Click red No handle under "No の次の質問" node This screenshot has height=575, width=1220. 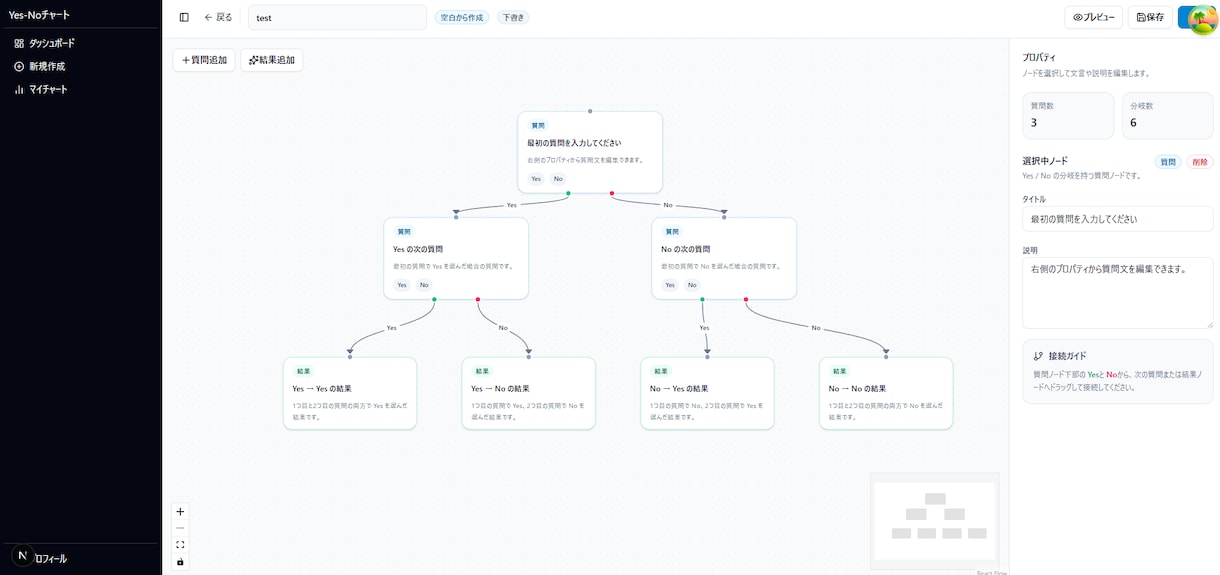746,299
